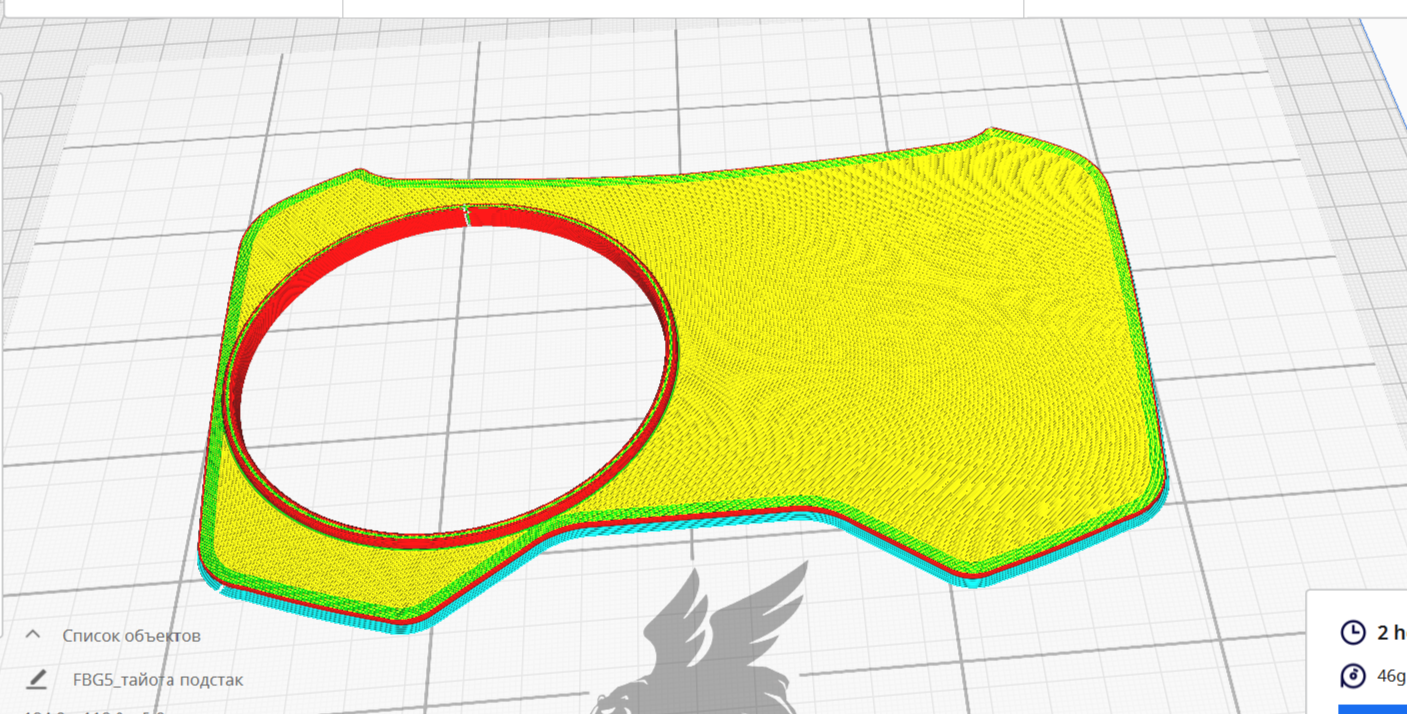The width and height of the screenshot is (1407, 714).
Task: Click the clock print-time icon
Action: point(1352,632)
